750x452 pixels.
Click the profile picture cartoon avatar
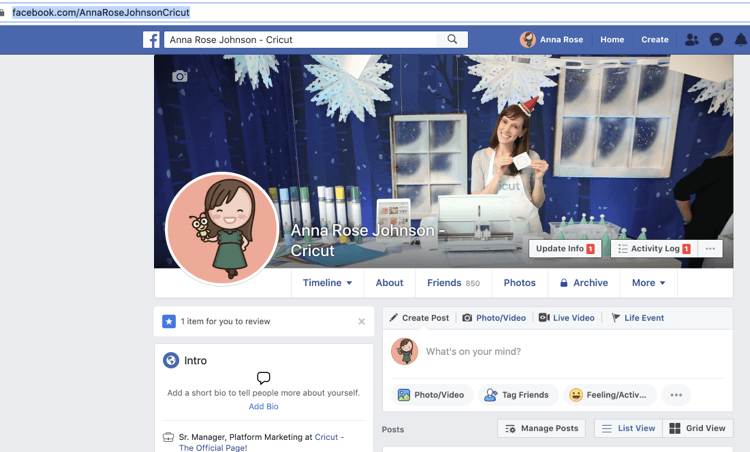click(222, 229)
